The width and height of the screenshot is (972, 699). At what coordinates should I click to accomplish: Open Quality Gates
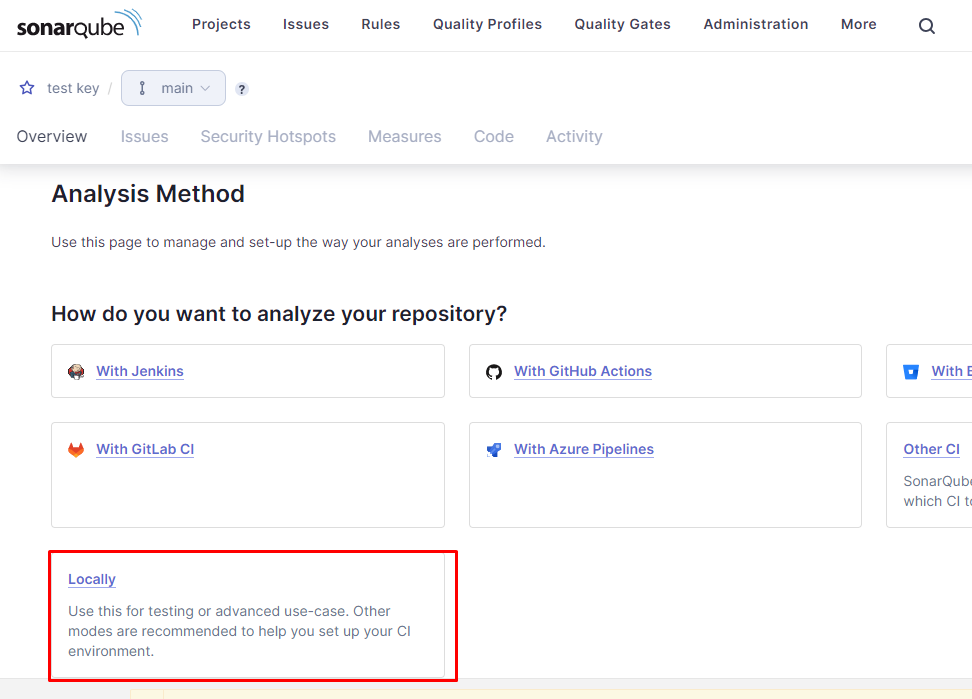tap(622, 24)
